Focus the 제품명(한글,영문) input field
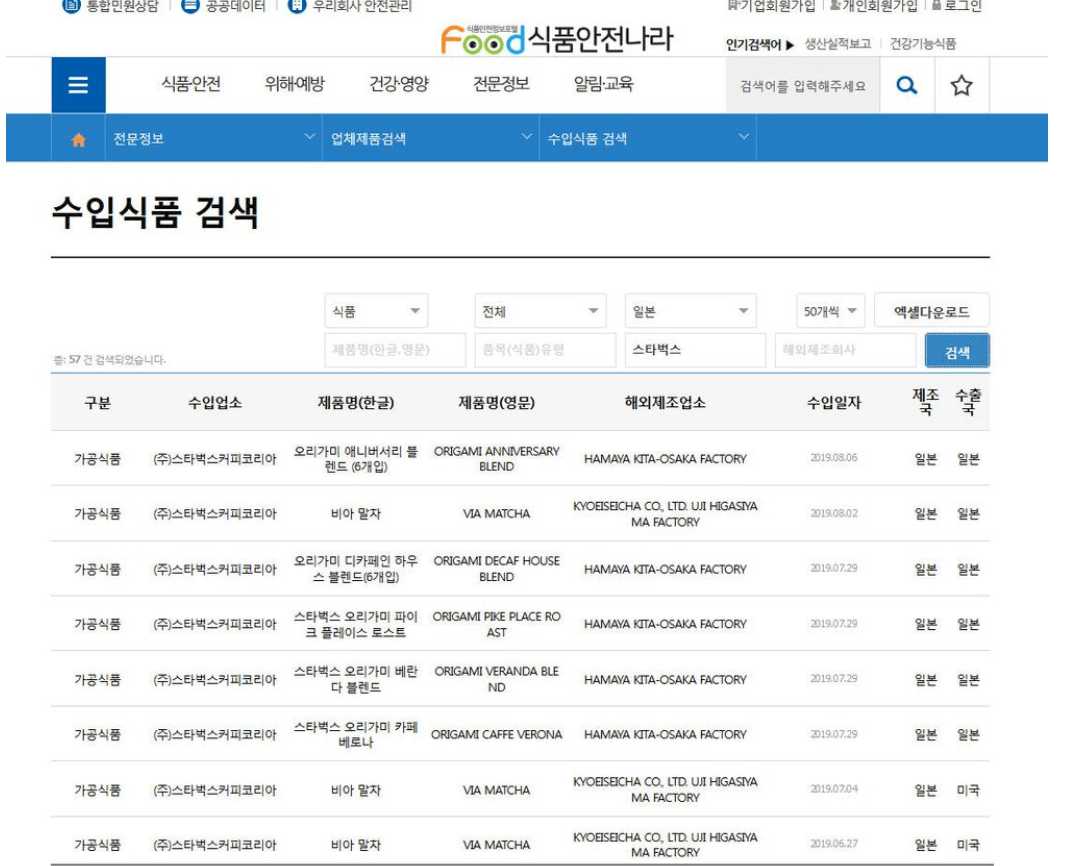1069x866 pixels. coord(395,350)
